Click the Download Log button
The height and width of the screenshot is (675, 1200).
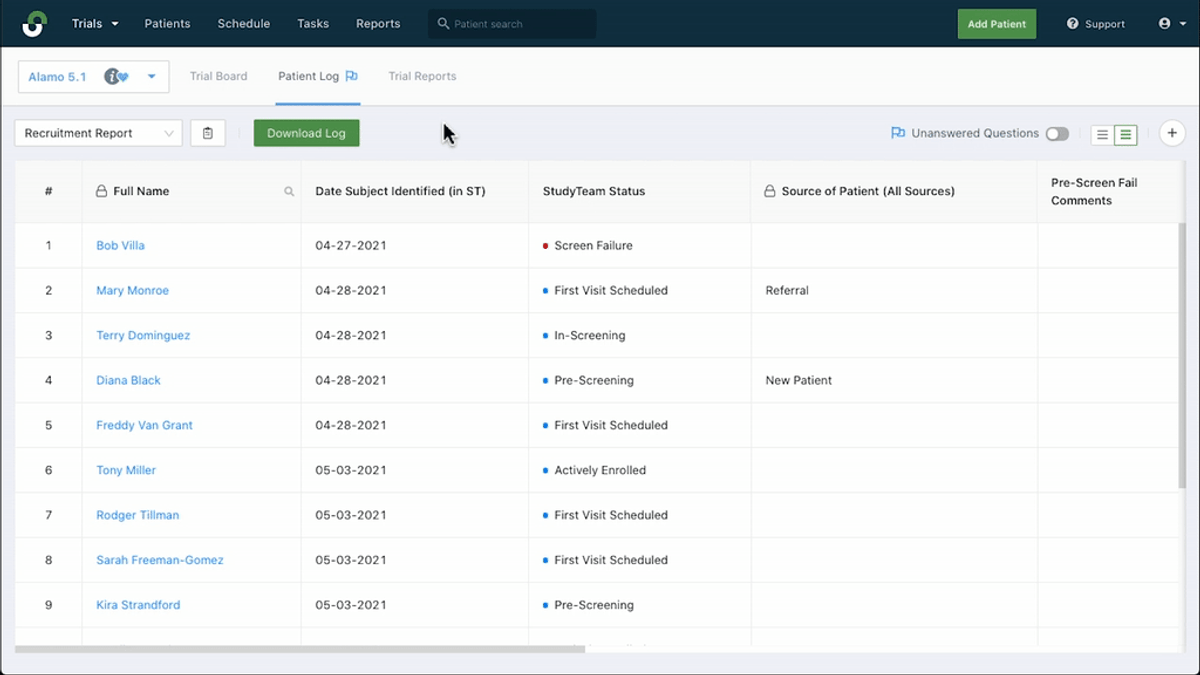tap(306, 133)
